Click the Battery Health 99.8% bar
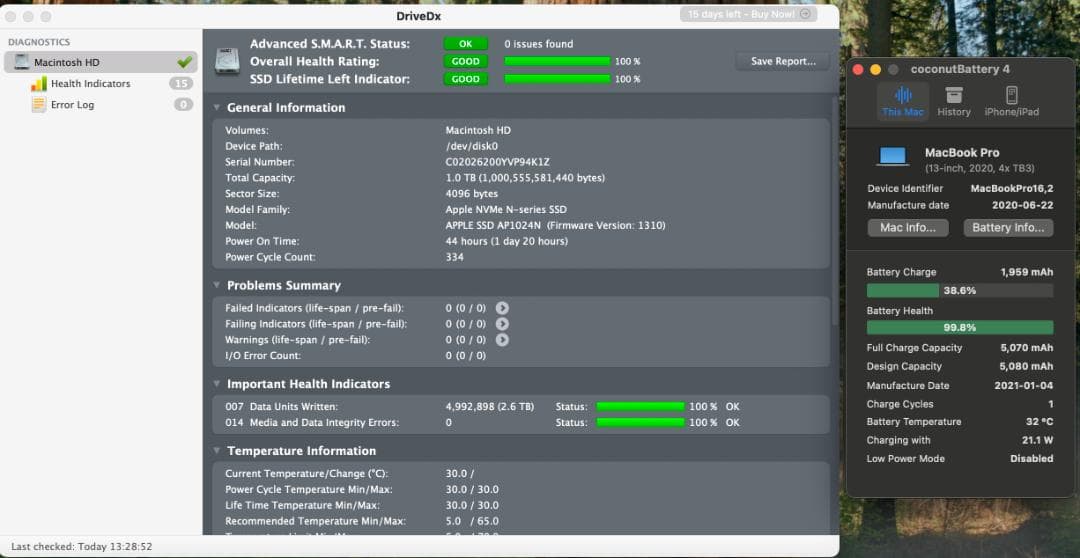Screen dimensions: 1080x558 959,327
